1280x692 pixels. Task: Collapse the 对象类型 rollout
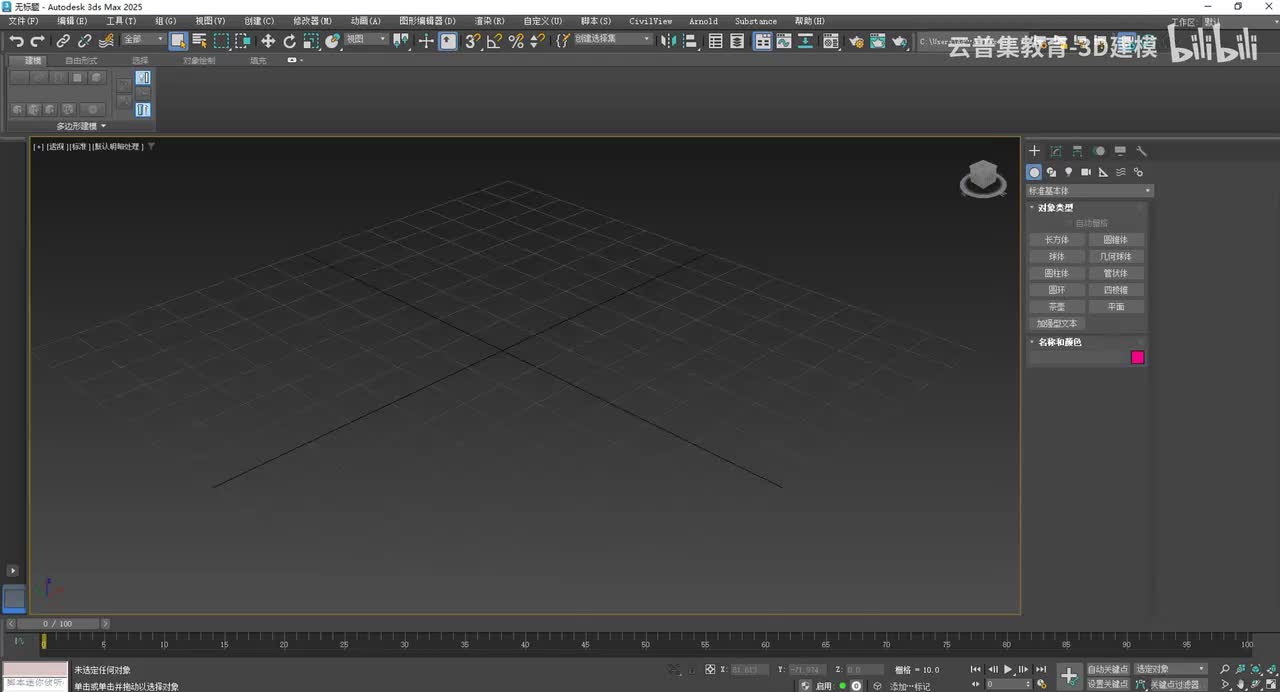pos(1055,208)
